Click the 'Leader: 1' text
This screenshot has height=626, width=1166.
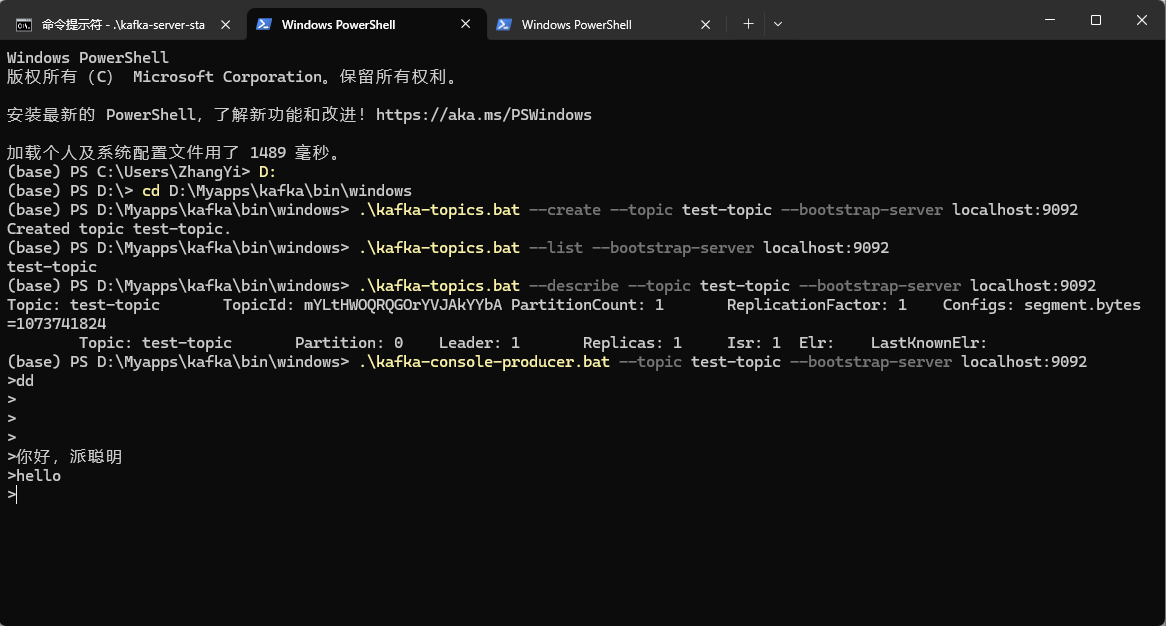[x=479, y=343]
